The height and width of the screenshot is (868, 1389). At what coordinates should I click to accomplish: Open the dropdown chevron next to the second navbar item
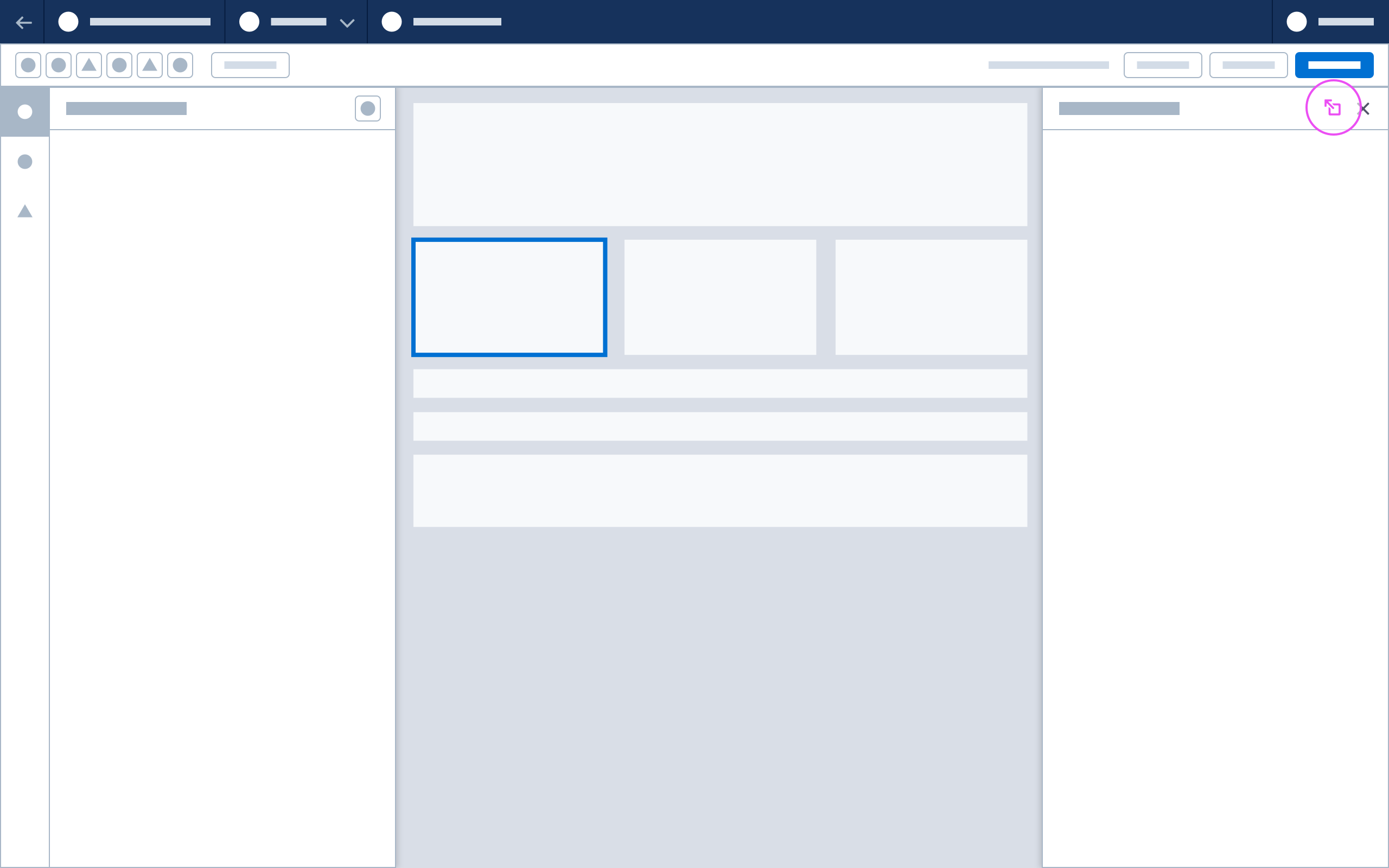point(346,22)
